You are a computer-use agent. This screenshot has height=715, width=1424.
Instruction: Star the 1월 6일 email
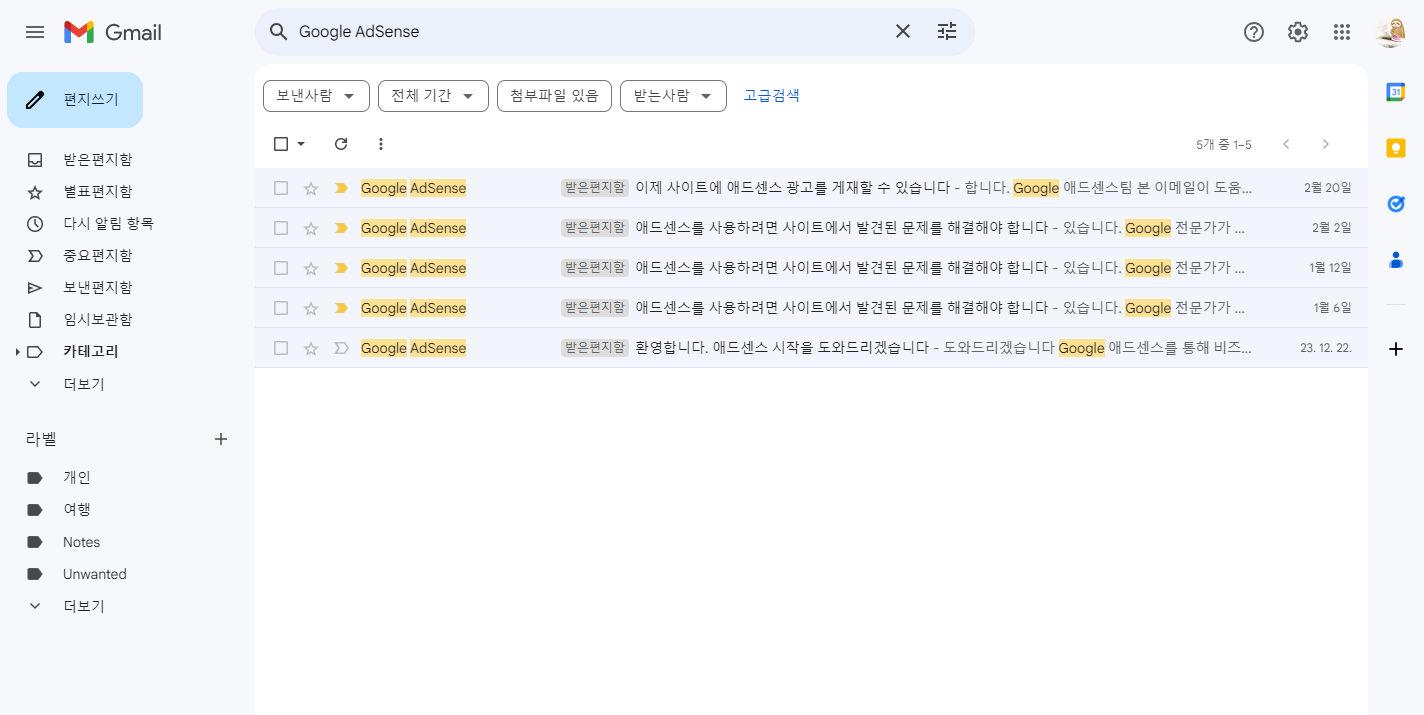point(311,308)
